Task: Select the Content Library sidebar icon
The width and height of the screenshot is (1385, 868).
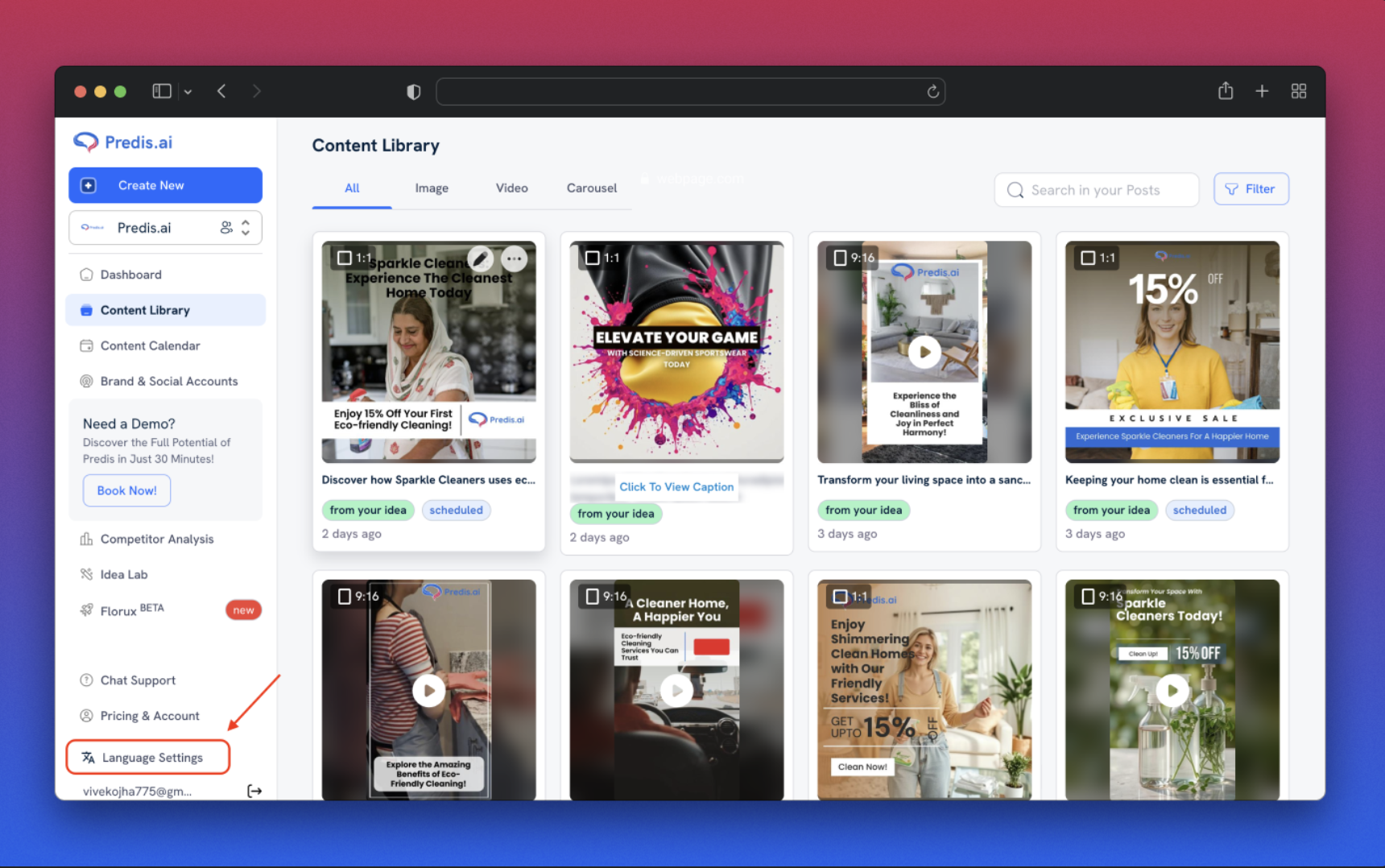Action: pyautogui.click(x=86, y=310)
